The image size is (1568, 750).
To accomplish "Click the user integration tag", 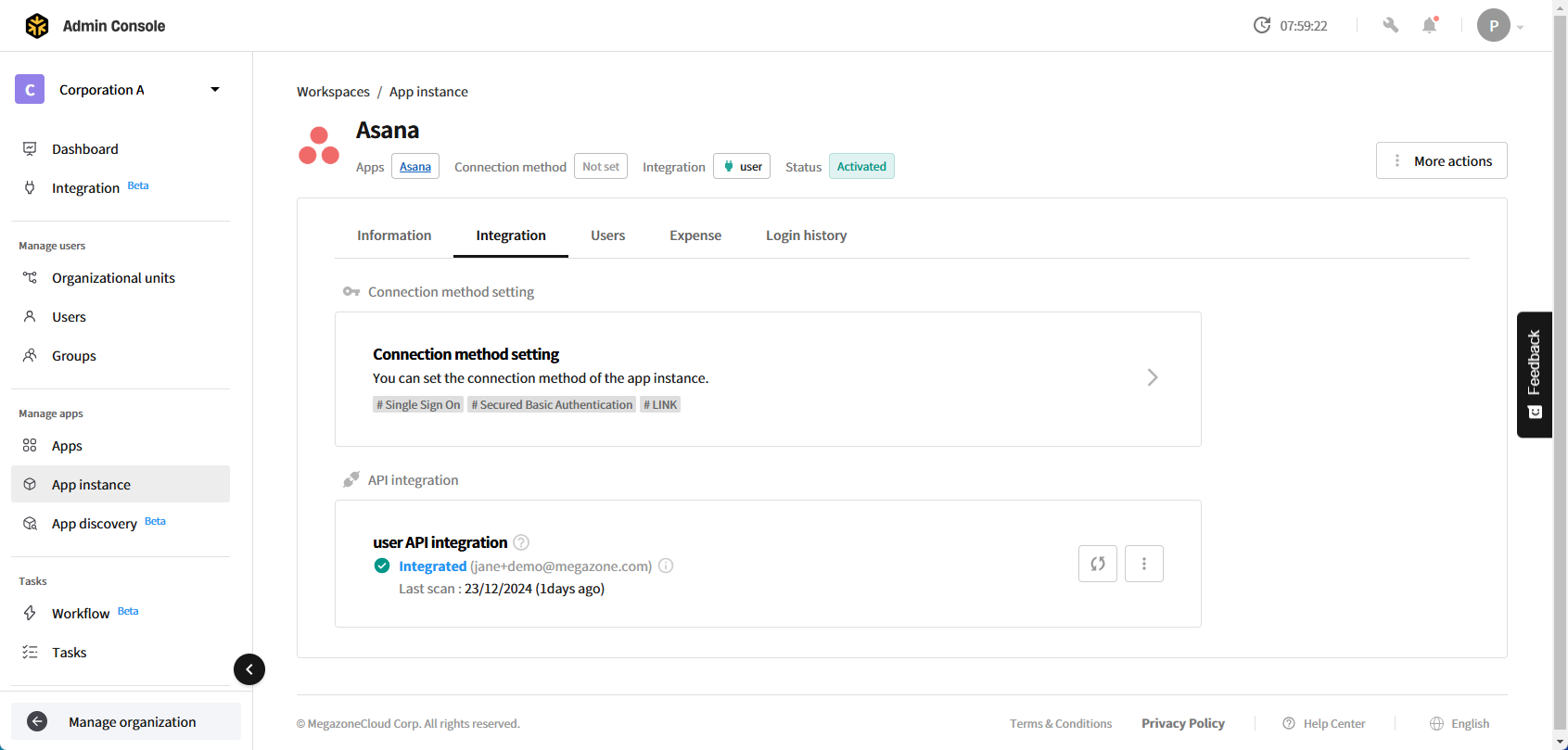I will click(x=742, y=166).
